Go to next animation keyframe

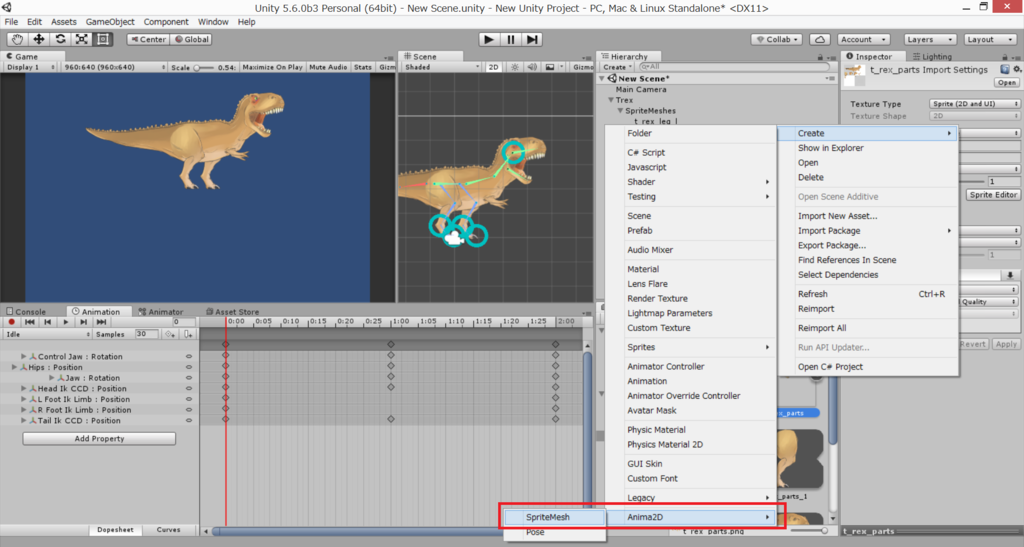pos(84,322)
